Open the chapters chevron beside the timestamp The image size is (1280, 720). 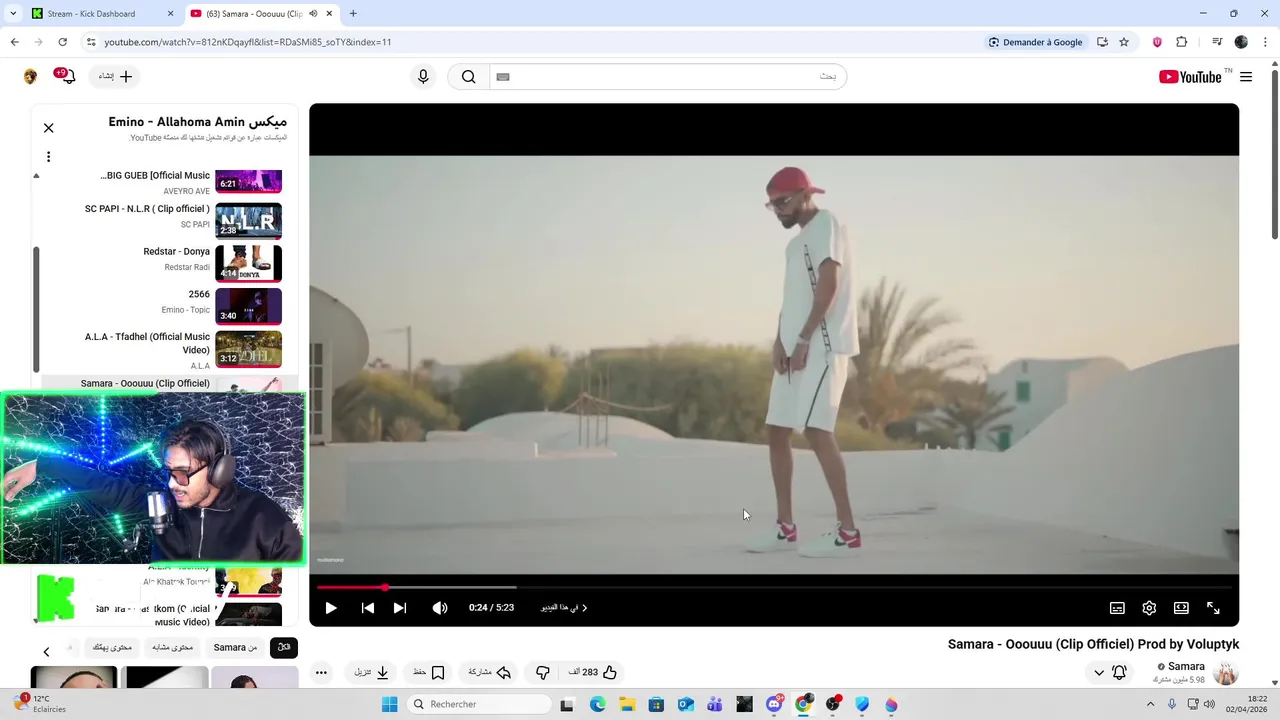coord(584,608)
